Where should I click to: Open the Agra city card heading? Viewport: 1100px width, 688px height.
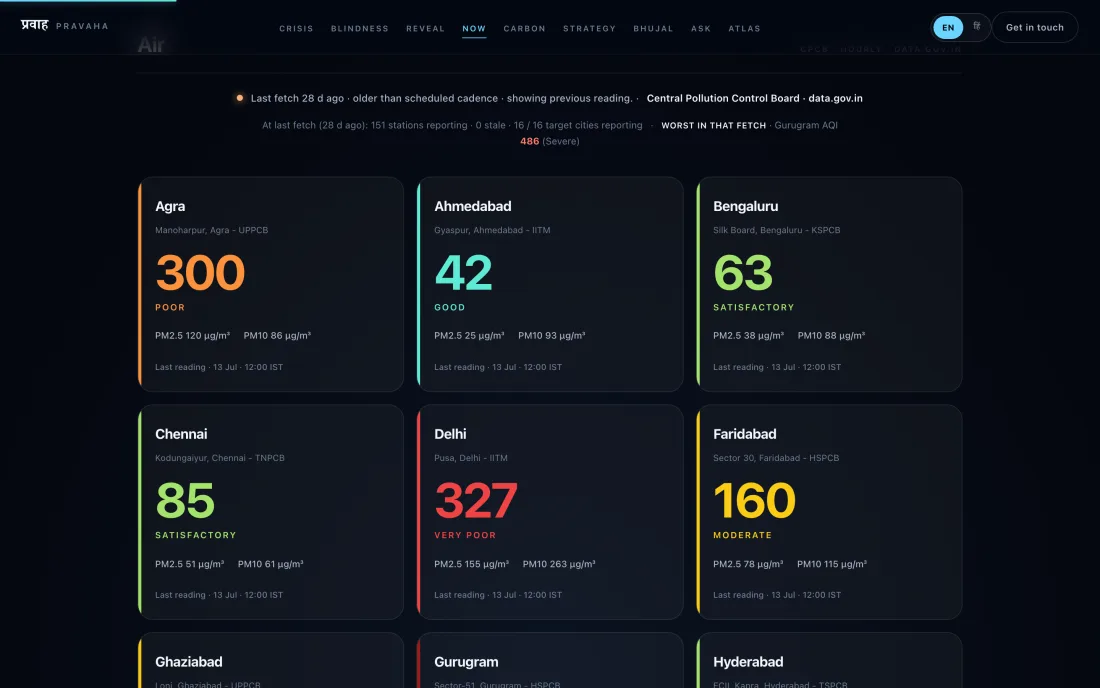[x=170, y=206]
